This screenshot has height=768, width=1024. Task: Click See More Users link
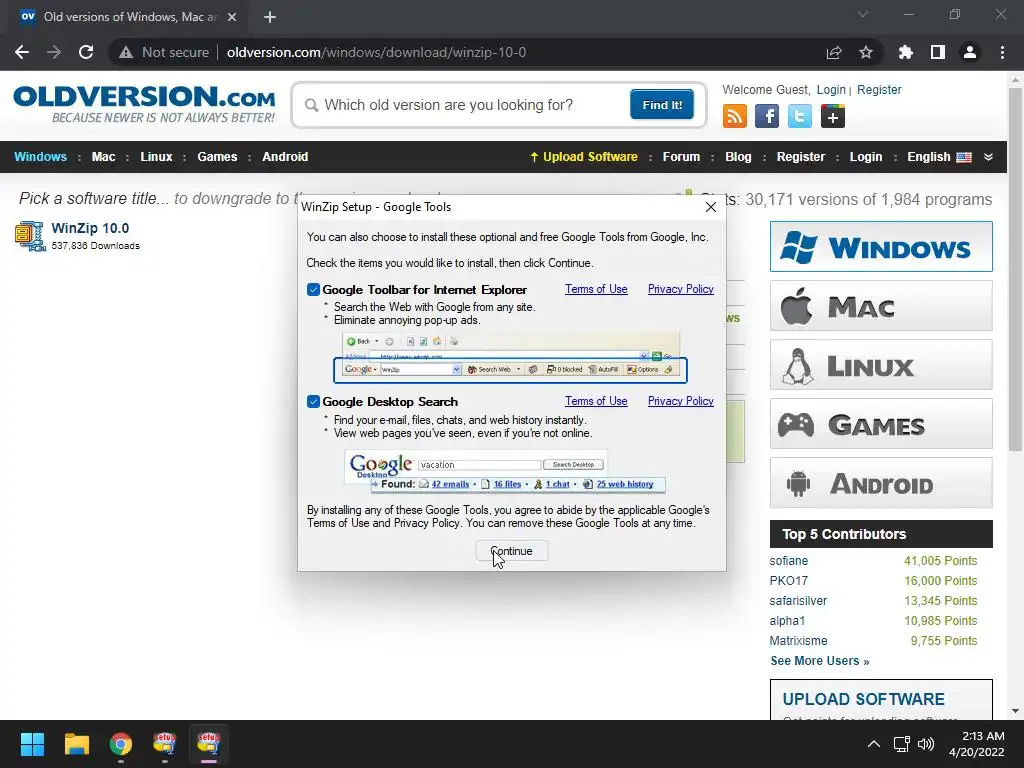tap(820, 661)
